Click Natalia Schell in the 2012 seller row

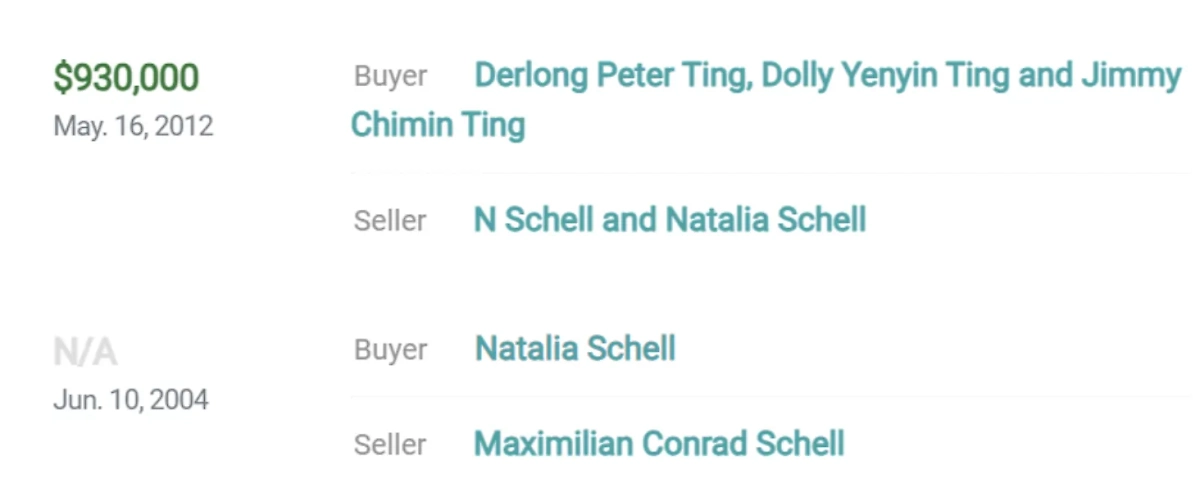tap(765, 220)
